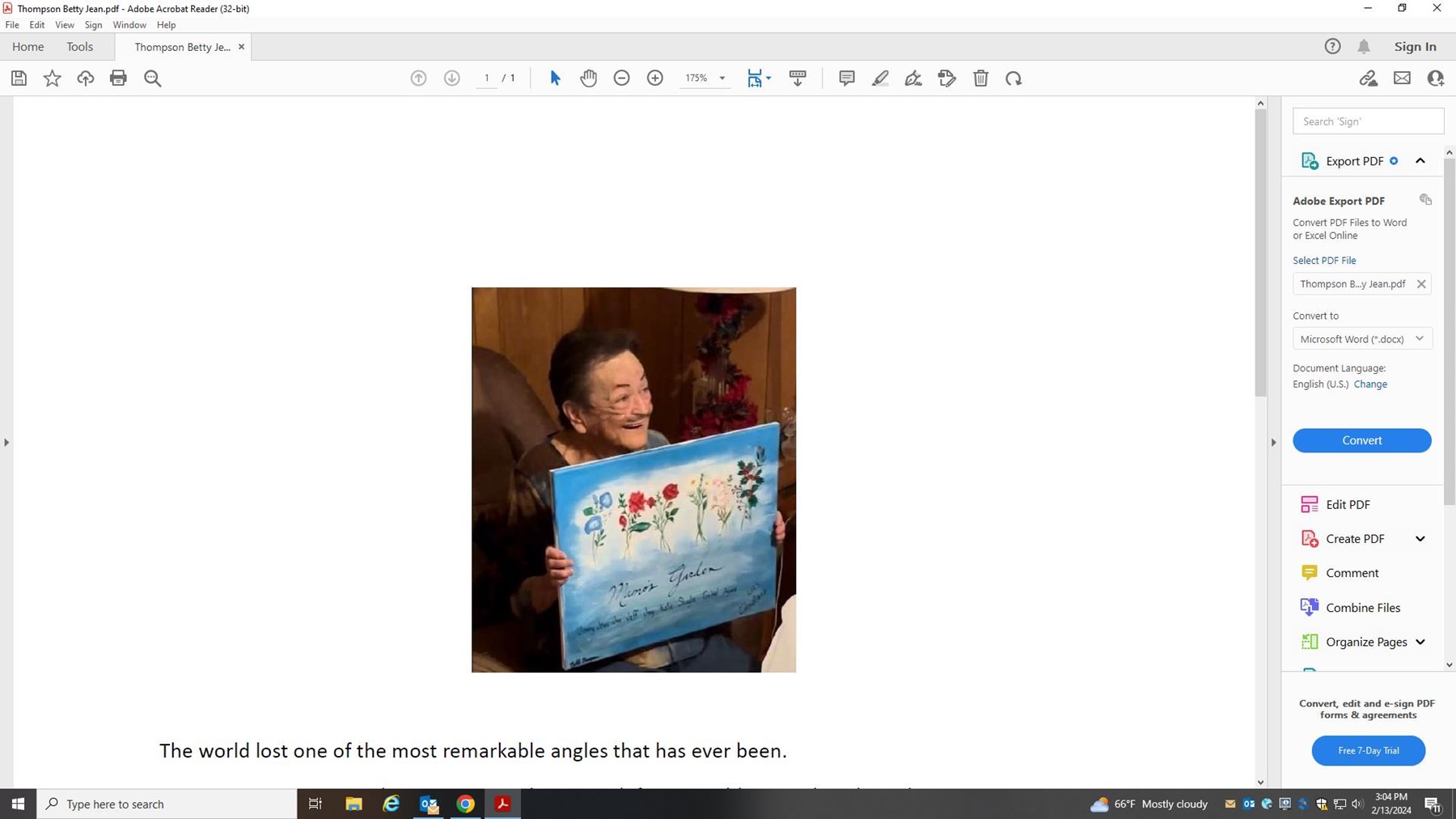Open Google Chrome from the taskbar
This screenshot has height=819, width=1456.
coord(465,804)
